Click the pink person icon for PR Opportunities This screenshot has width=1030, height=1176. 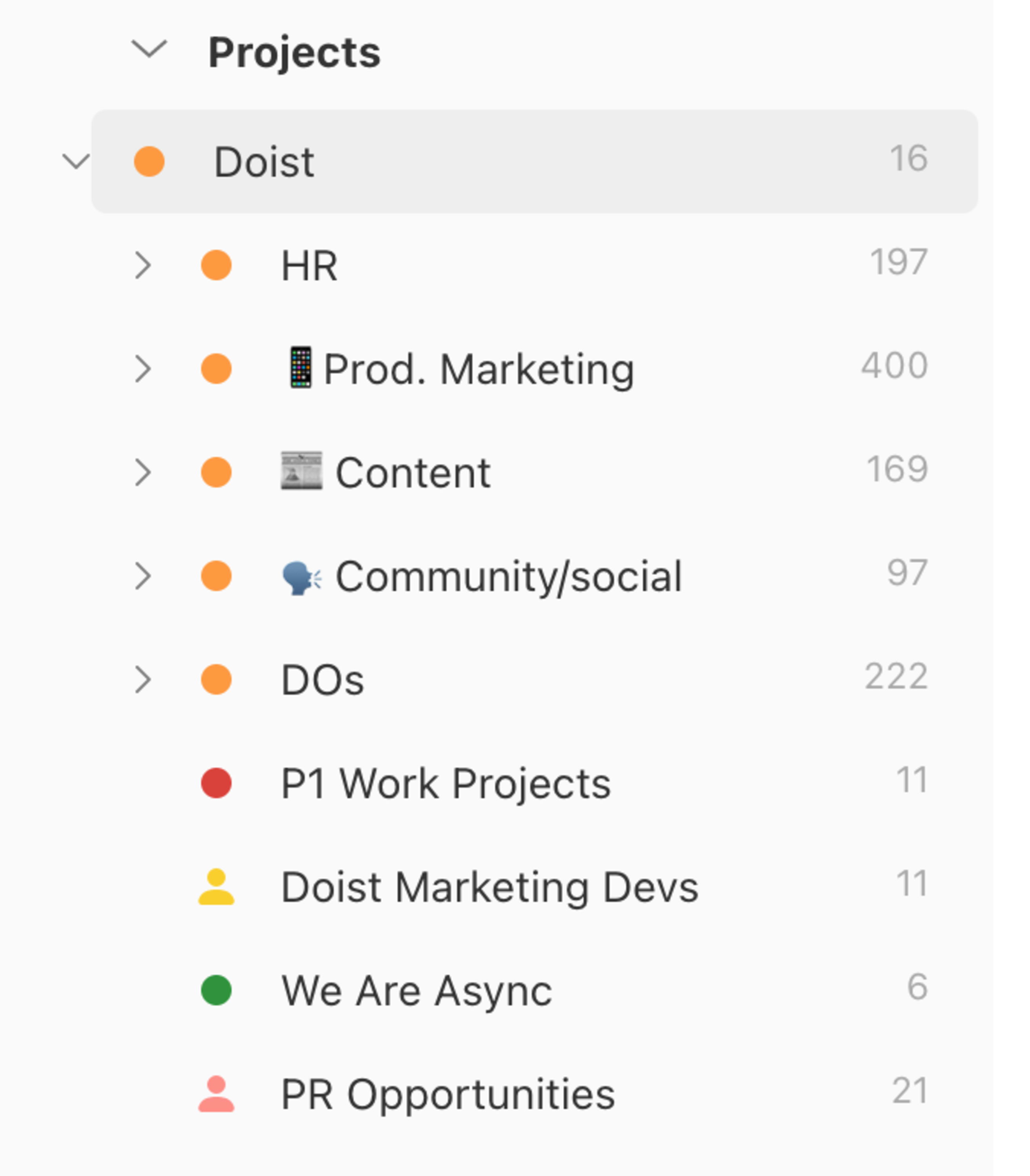point(216,1094)
